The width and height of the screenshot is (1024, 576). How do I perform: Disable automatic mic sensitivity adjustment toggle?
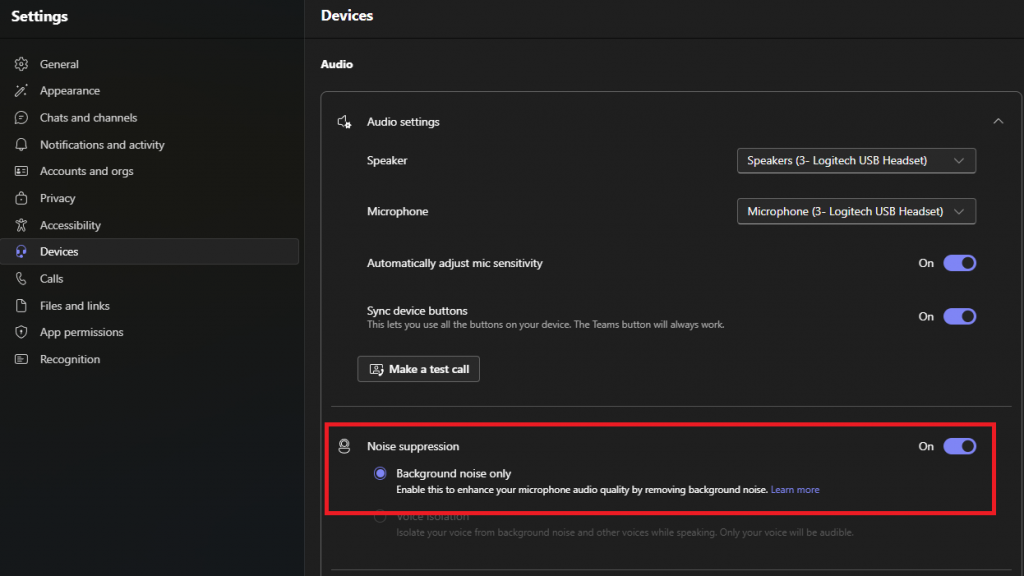(x=959, y=263)
